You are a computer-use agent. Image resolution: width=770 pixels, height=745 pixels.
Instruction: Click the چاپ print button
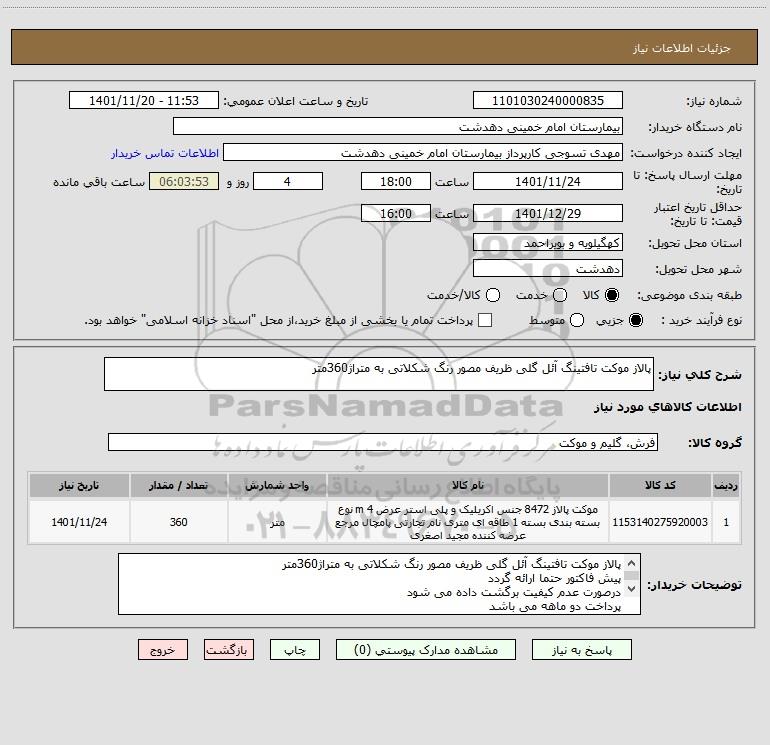pos(295,650)
